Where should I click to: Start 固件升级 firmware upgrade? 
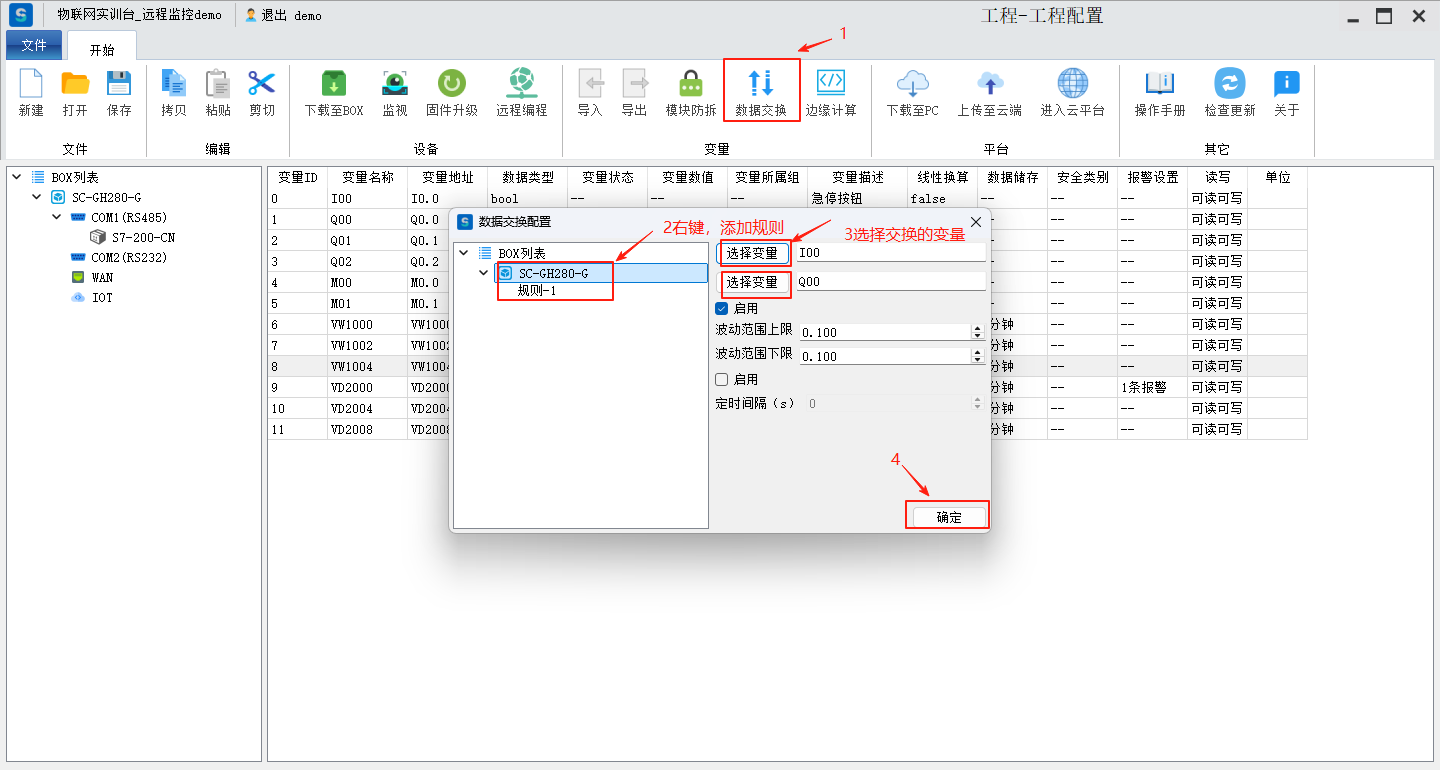pos(452,92)
